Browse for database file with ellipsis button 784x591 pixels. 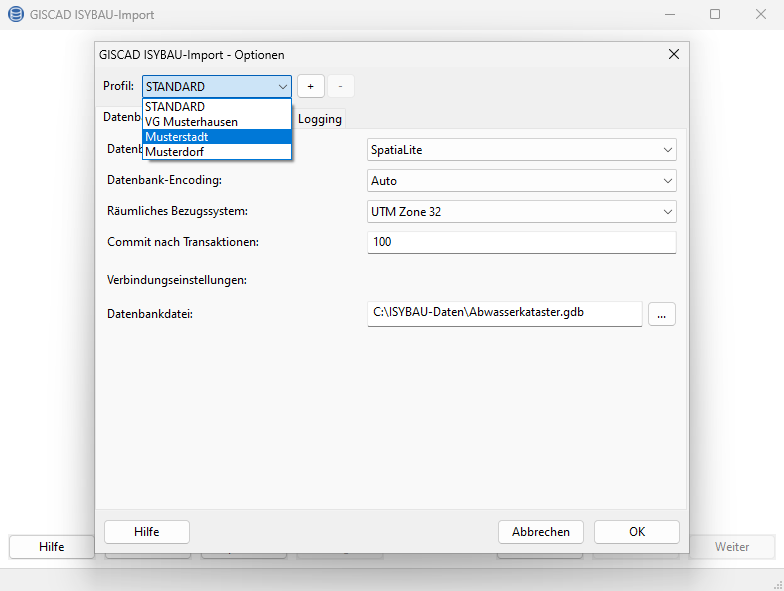(x=662, y=314)
